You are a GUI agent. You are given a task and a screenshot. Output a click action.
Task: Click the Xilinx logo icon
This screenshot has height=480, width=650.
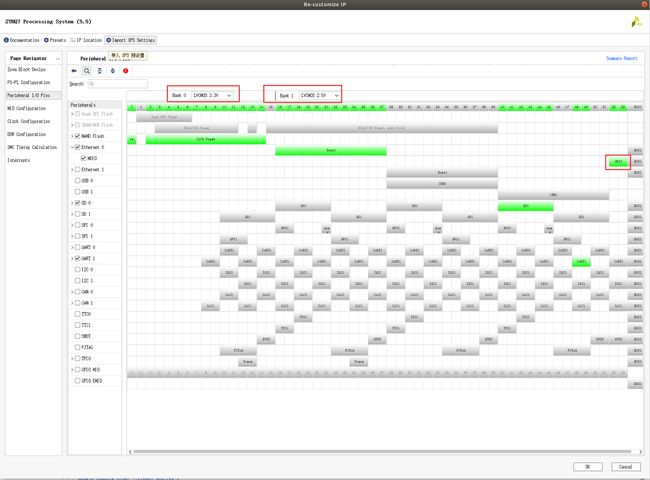(636, 22)
